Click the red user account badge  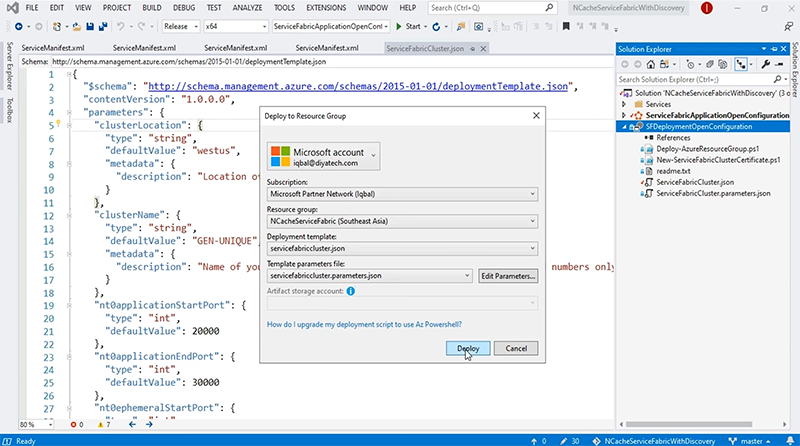click(x=707, y=8)
